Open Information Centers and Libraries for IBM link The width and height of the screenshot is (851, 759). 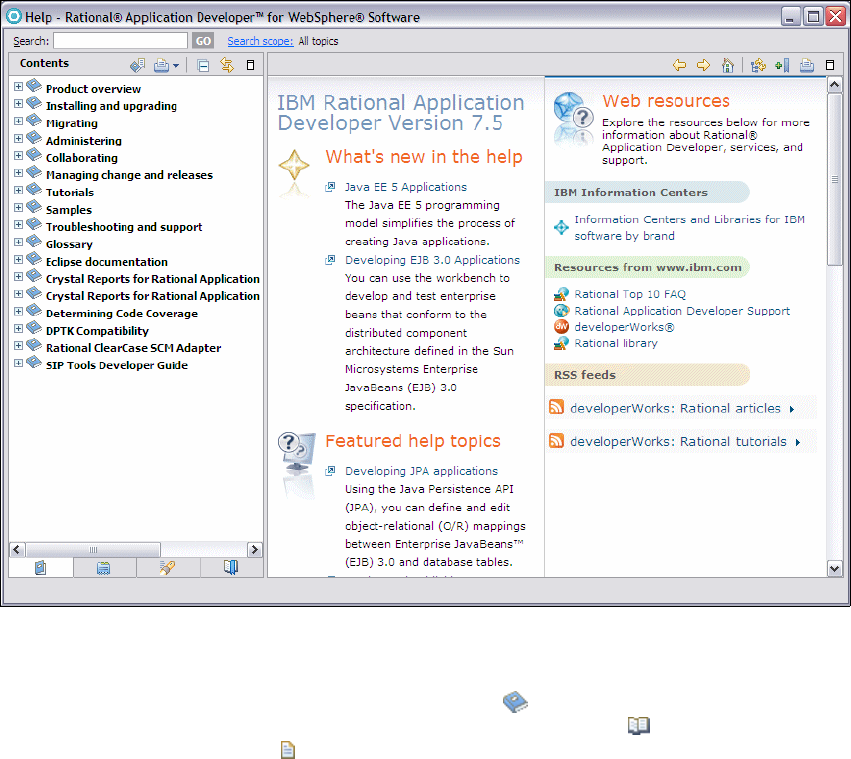(689, 227)
